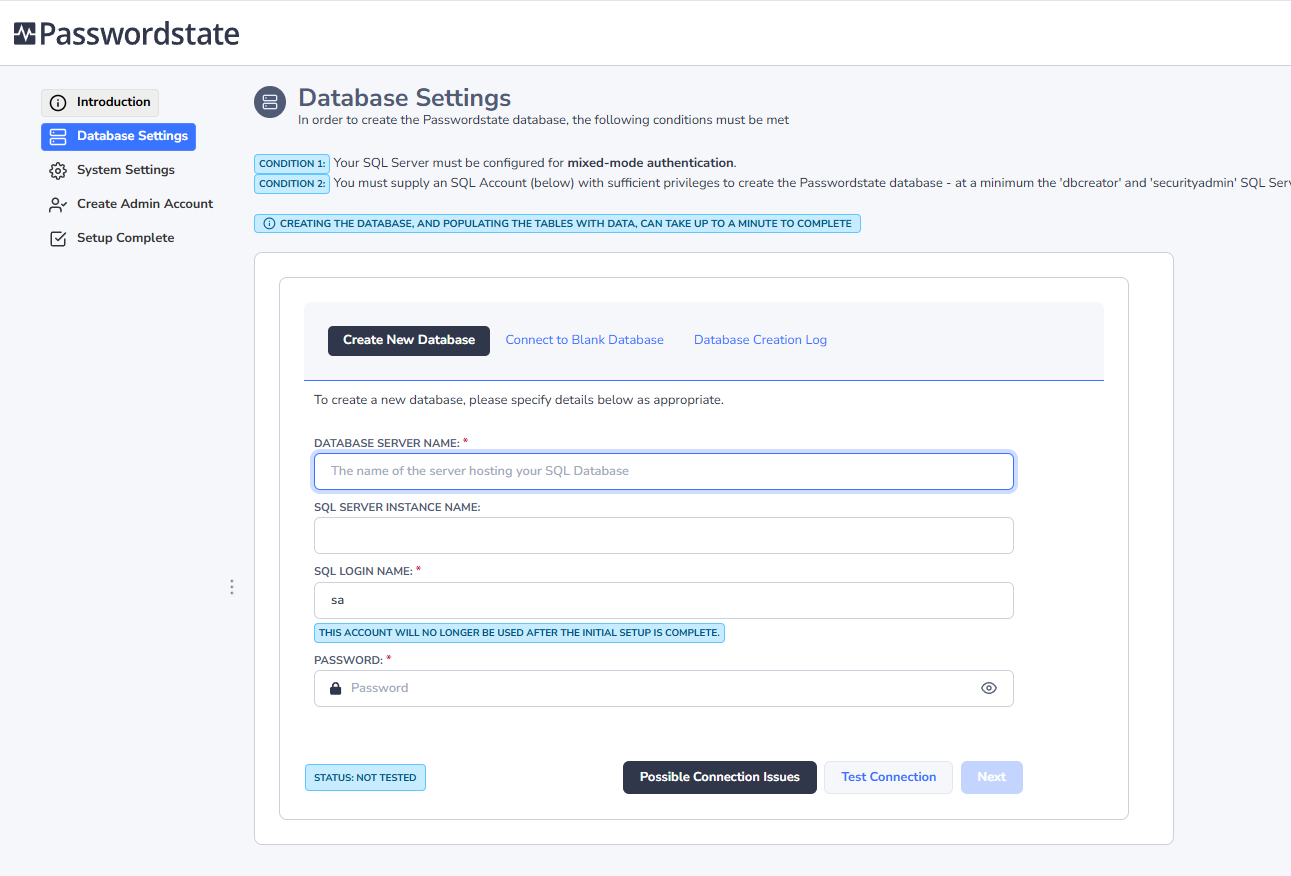Image resolution: width=1291 pixels, height=876 pixels.
Task: Click the SQL LOGIN NAME label
Action: pyautogui.click(x=363, y=571)
